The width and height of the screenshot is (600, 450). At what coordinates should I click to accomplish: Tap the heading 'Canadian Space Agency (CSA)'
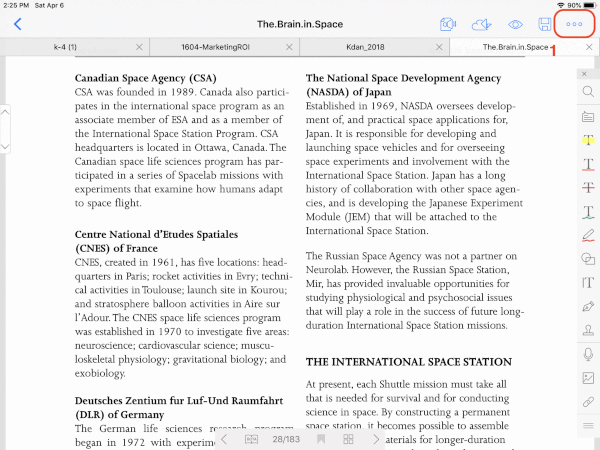click(x=145, y=78)
